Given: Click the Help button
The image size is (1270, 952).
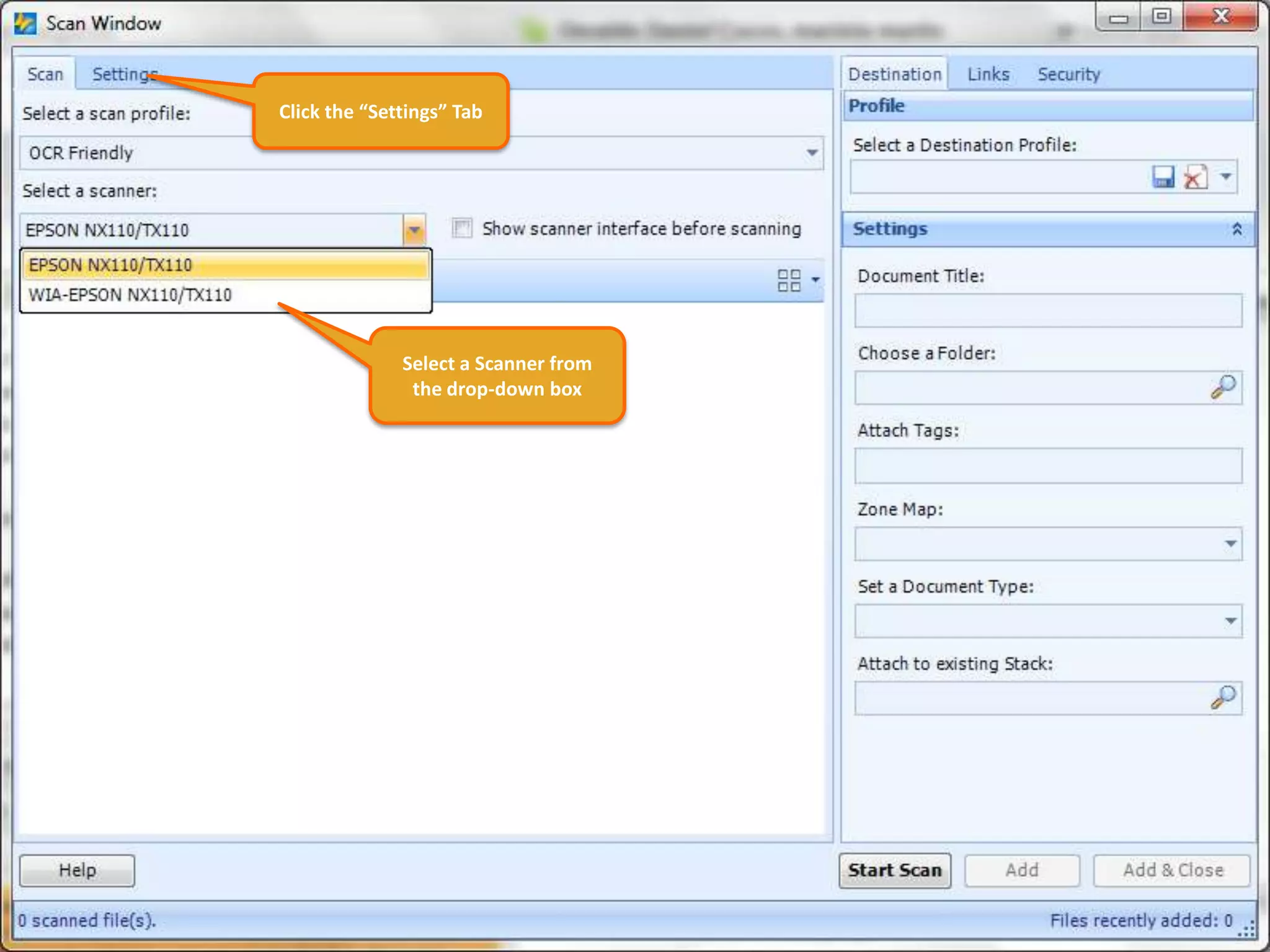Looking at the screenshot, I should point(77,870).
